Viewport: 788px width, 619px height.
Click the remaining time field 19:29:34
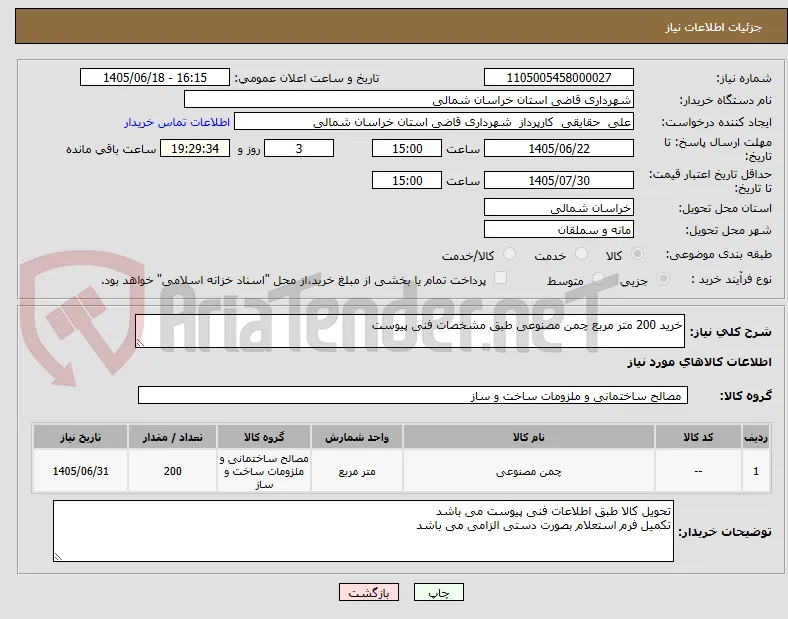point(195,149)
